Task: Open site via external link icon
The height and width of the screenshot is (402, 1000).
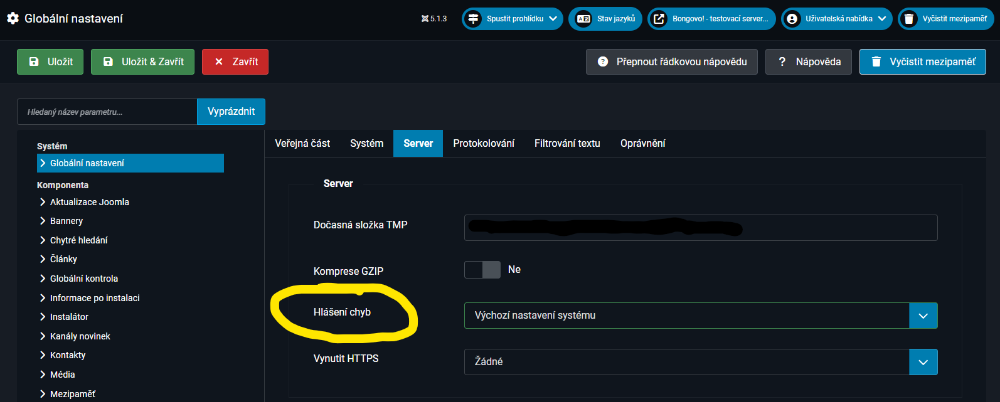Action: coord(660,19)
